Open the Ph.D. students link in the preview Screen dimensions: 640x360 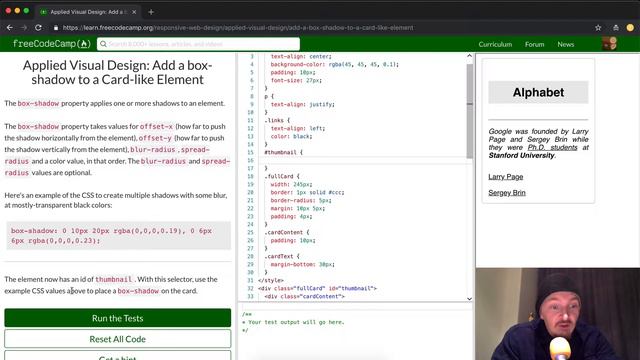pos(553,147)
